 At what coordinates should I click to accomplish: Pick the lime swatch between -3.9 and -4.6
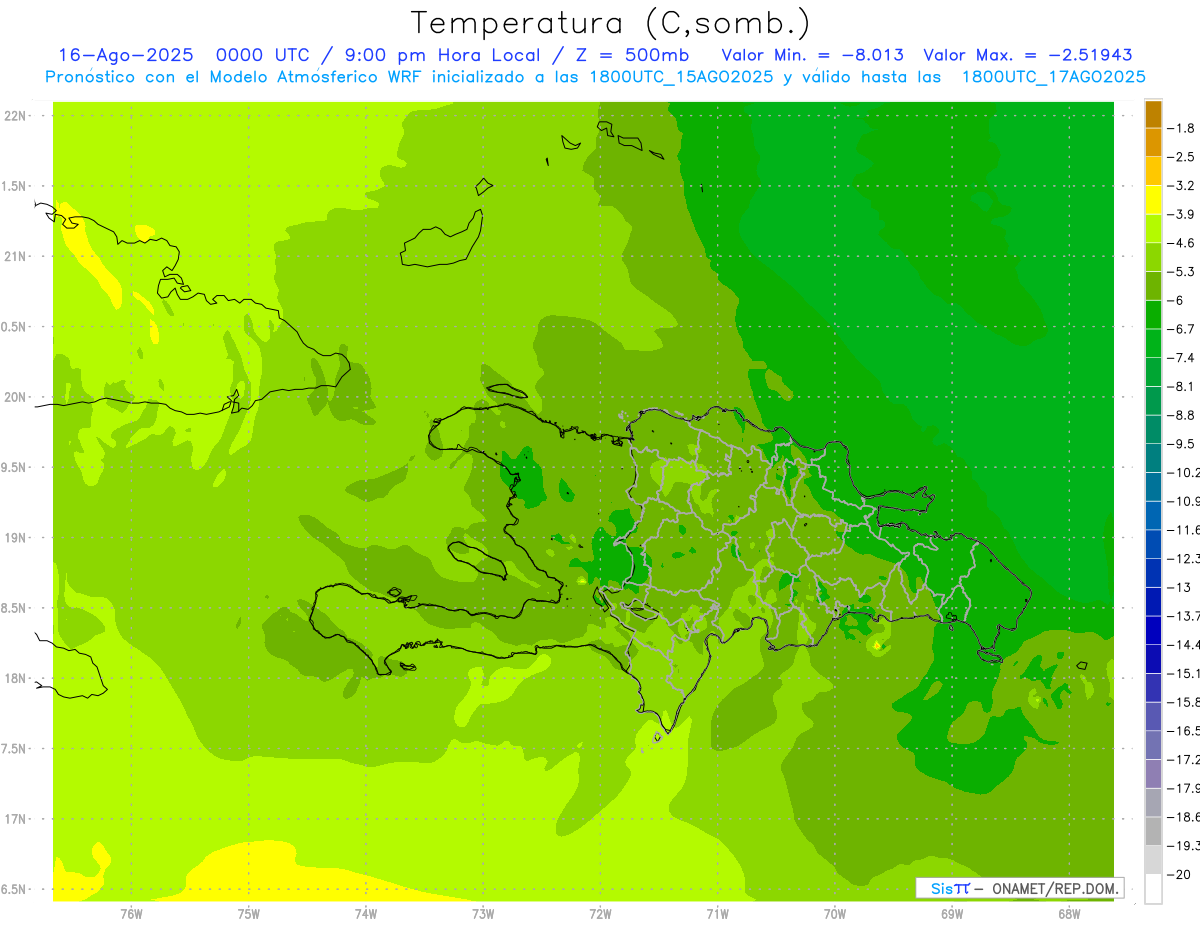tap(1153, 229)
